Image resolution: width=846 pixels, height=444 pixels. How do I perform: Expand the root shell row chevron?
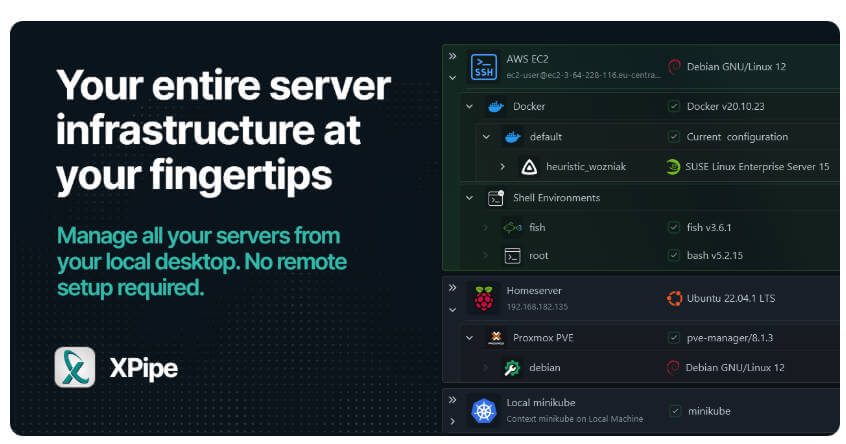pos(486,255)
